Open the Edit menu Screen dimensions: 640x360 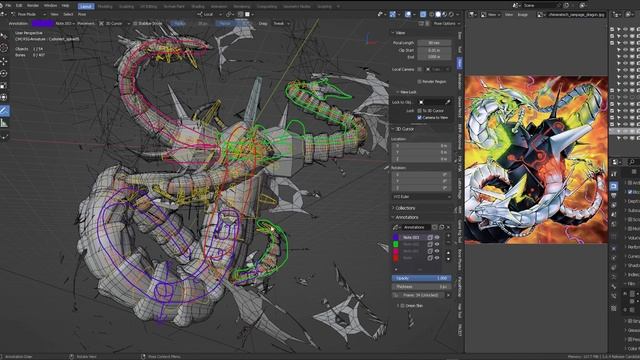tap(19, 6)
